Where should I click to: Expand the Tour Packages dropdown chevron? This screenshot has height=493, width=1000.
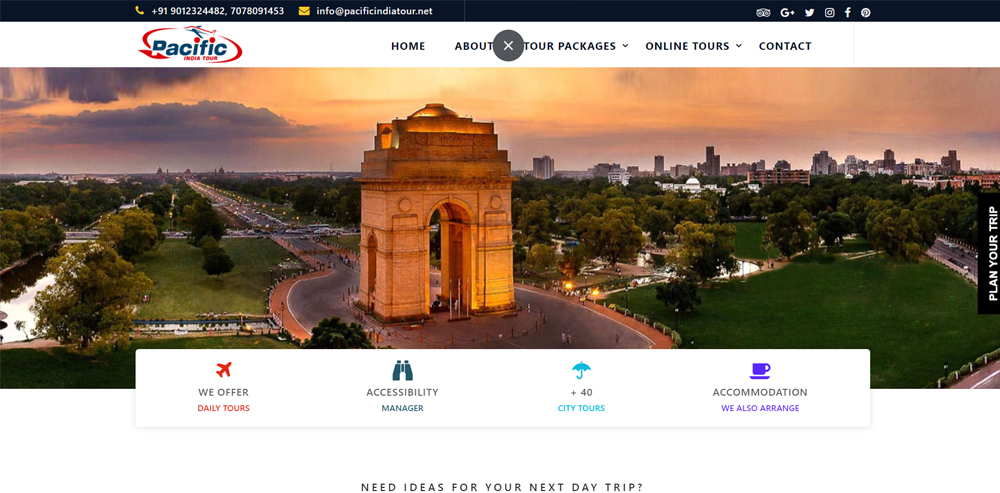pyautogui.click(x=626, y=45)
